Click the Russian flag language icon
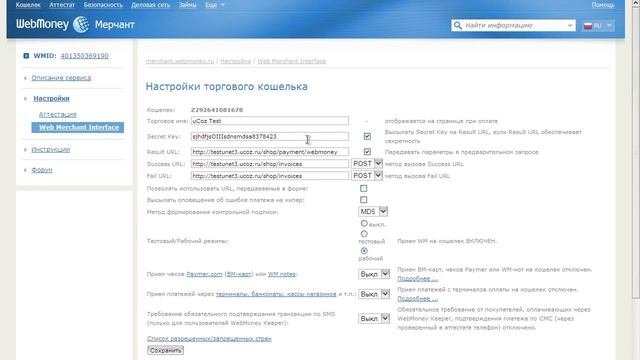This screenshot has height=360, width=640. coord(588,26)
